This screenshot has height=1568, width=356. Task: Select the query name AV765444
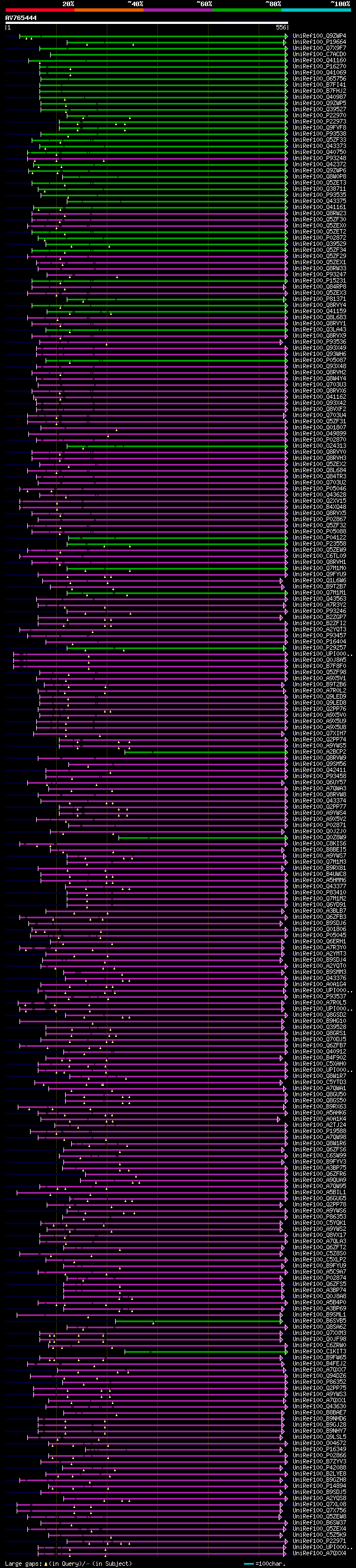point(21,18)
